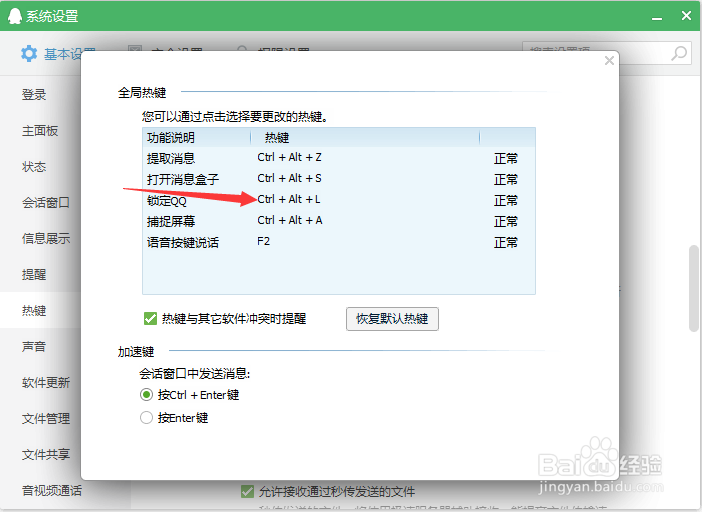Viewport: 702px width, 512px height.
Task: Minimize the 系统设置 window
Action: pos(657,17)
